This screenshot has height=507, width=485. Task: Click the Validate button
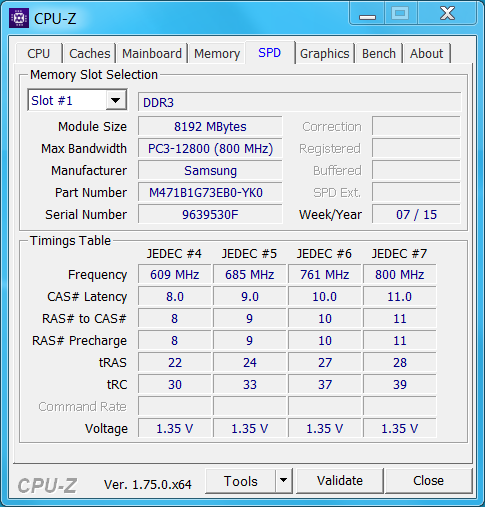point(340,481)
